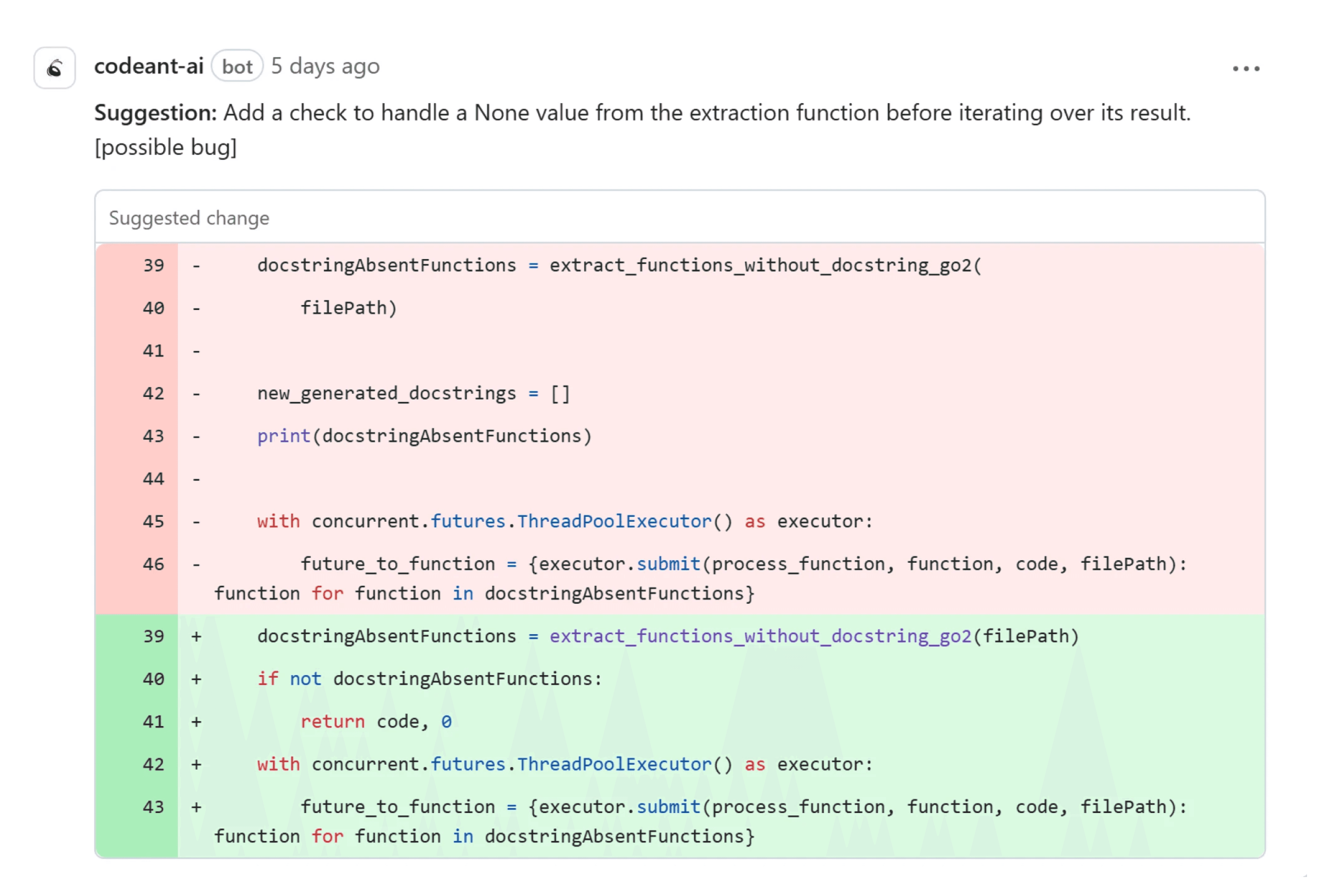Viewport: 1326px width, 896px height.
Task: Click 'return code, 0' added code line
Action: [376, 721]
